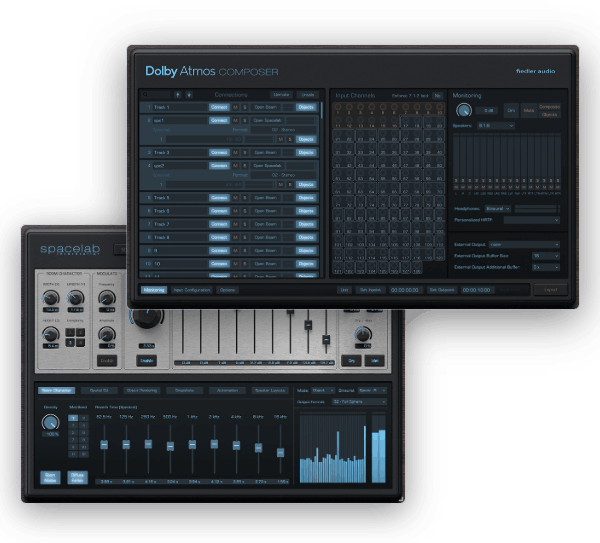Image resolution: width=600 pixels, height=543 pixels.
Task: Click Objects button for Track 3
Action: [306, 152]
